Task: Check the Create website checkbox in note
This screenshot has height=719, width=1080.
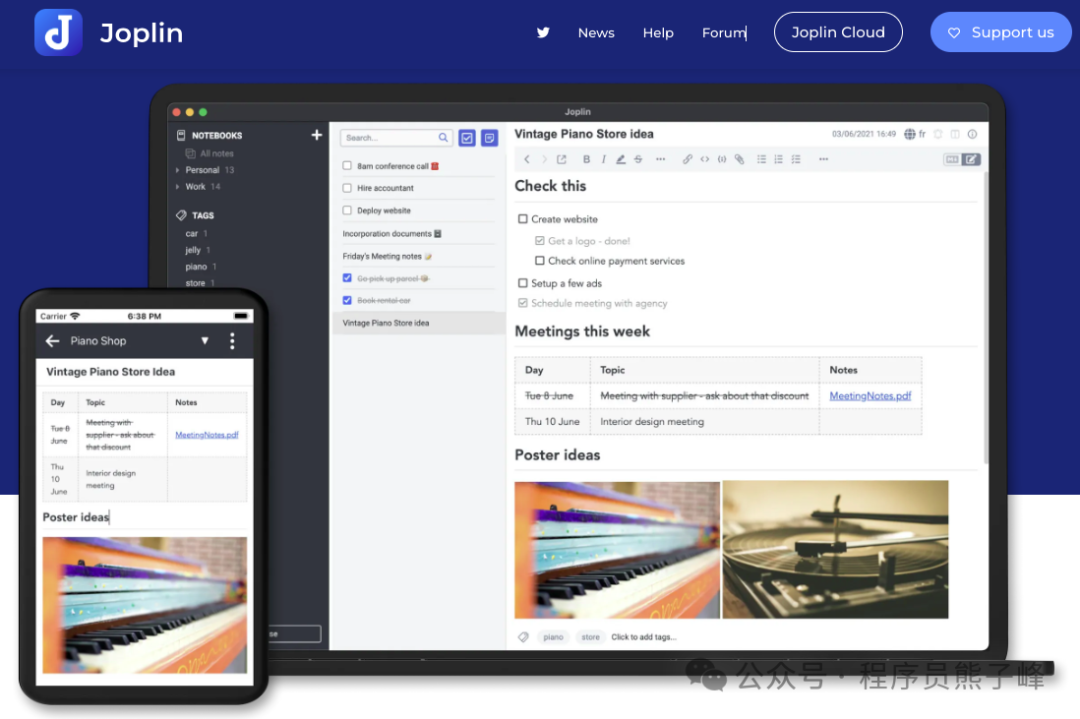Action: point(523,219)
